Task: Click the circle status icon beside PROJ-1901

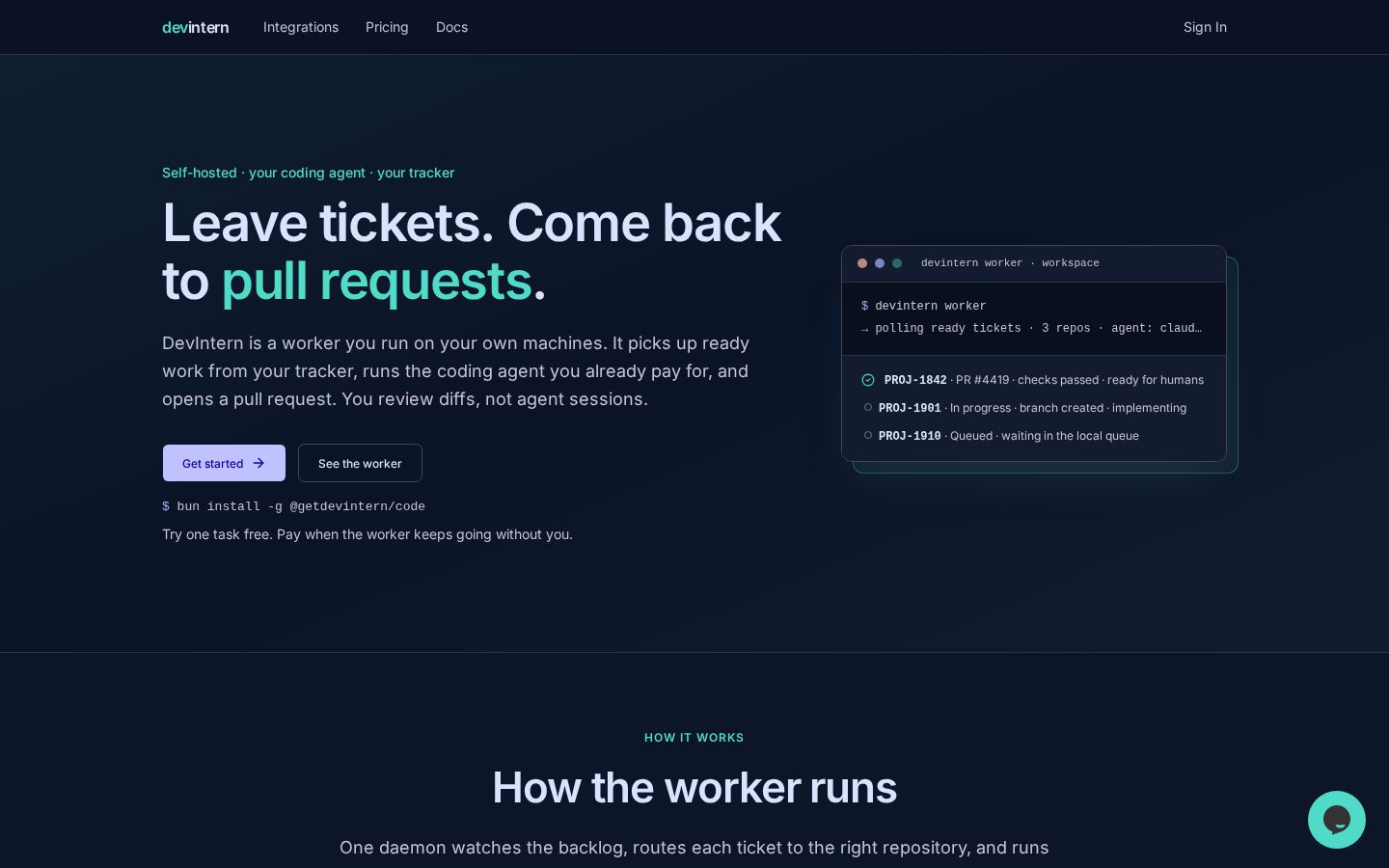Action: 868,407
